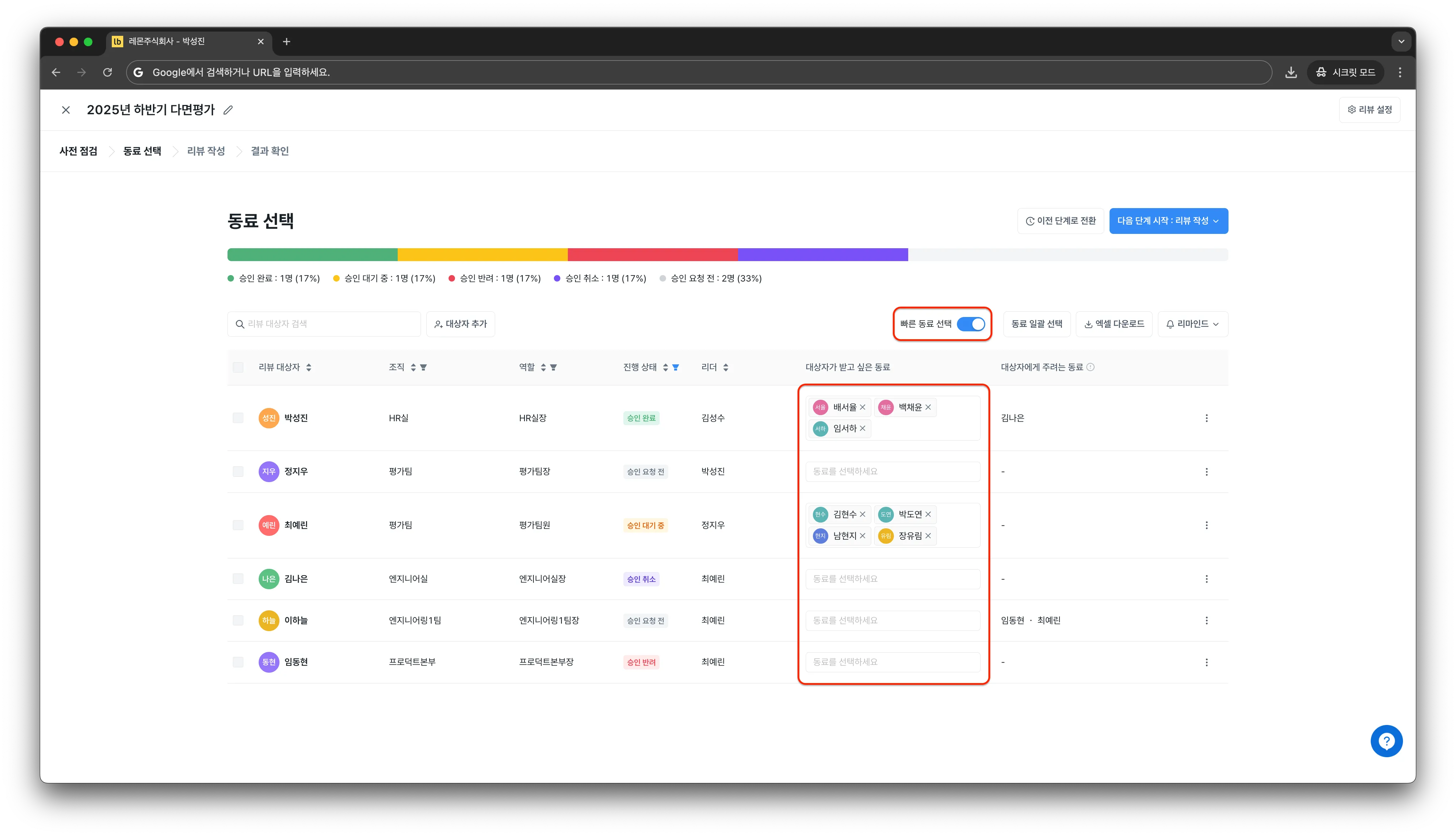Screen dimensions: 1456x836
Task: Check the select-all header checkbox
Action: 238,367
